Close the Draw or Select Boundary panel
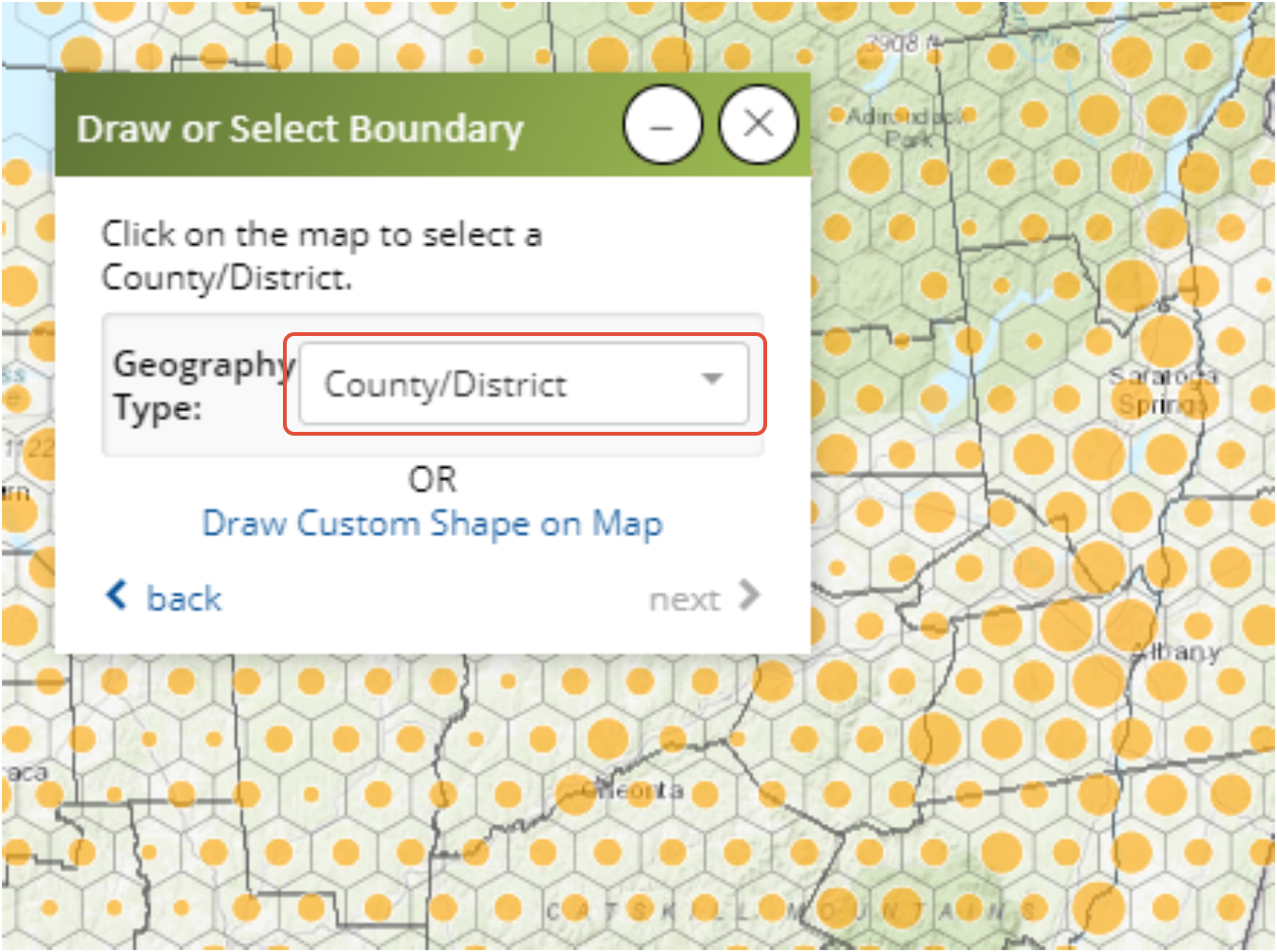 coord(758,124)
